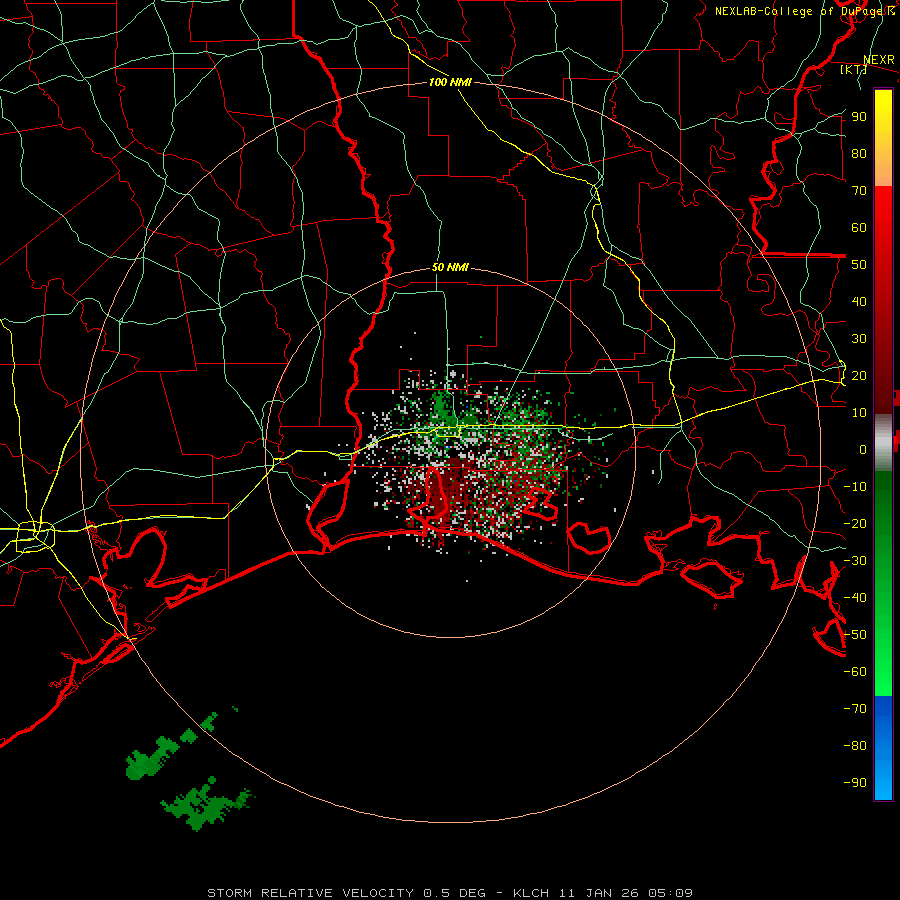Click the "11 JAN 26" date in the caption
This screenshot has width=900, height=900.
click(x=599, y=893)
